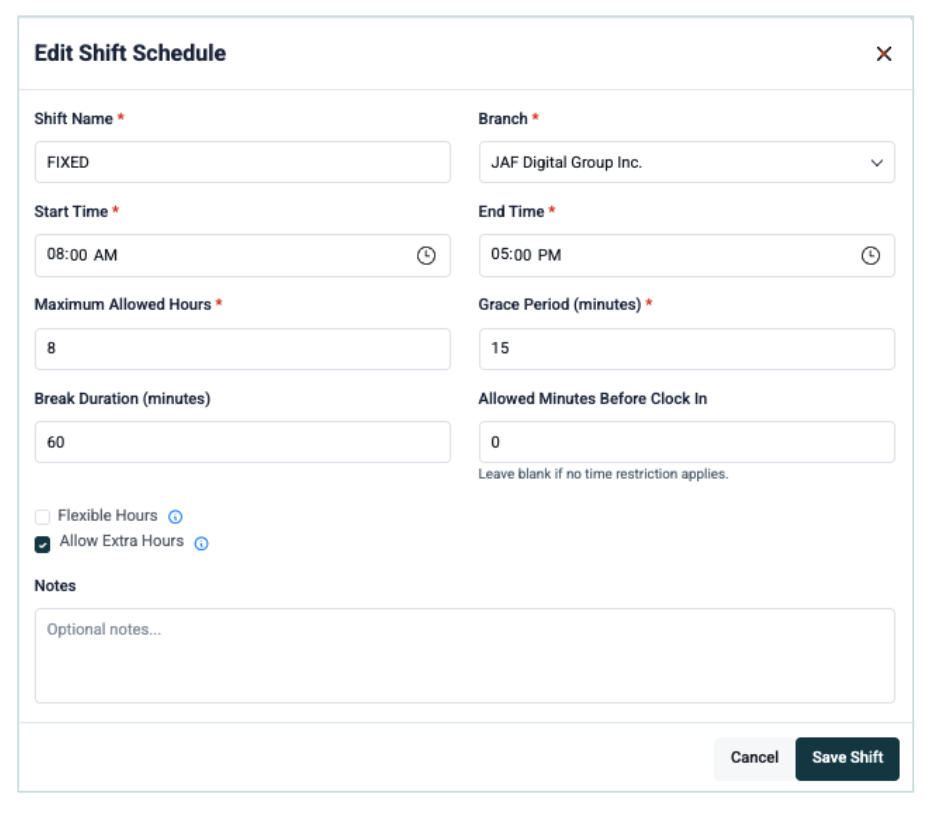Click the Allowed Minutes Before Clock In field
This screenshot has height=820, width=936.
pyautogui.click(x=686, y=442)
